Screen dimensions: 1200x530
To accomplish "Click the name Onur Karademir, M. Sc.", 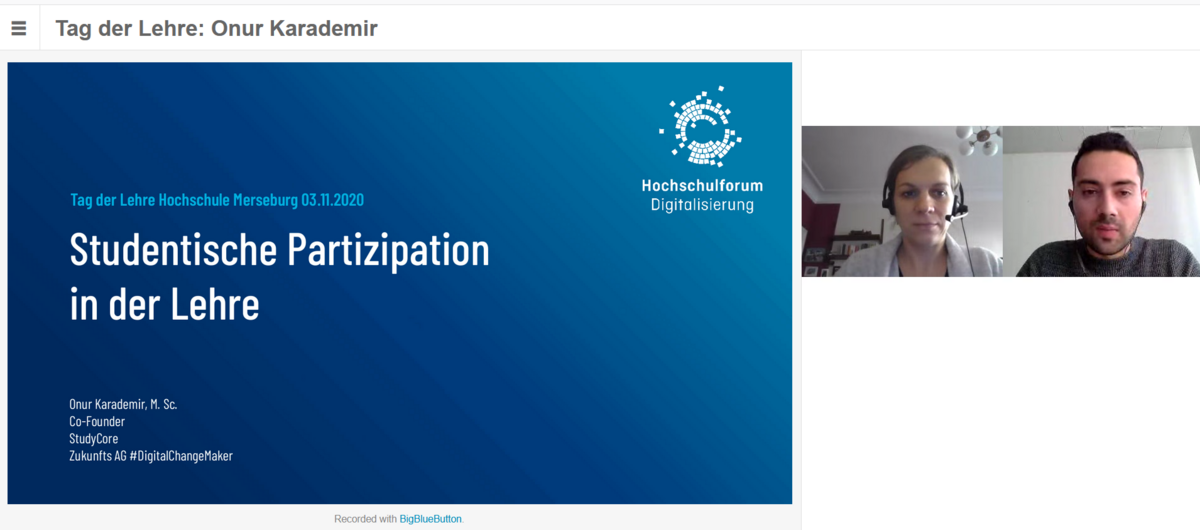I will 123,404.
